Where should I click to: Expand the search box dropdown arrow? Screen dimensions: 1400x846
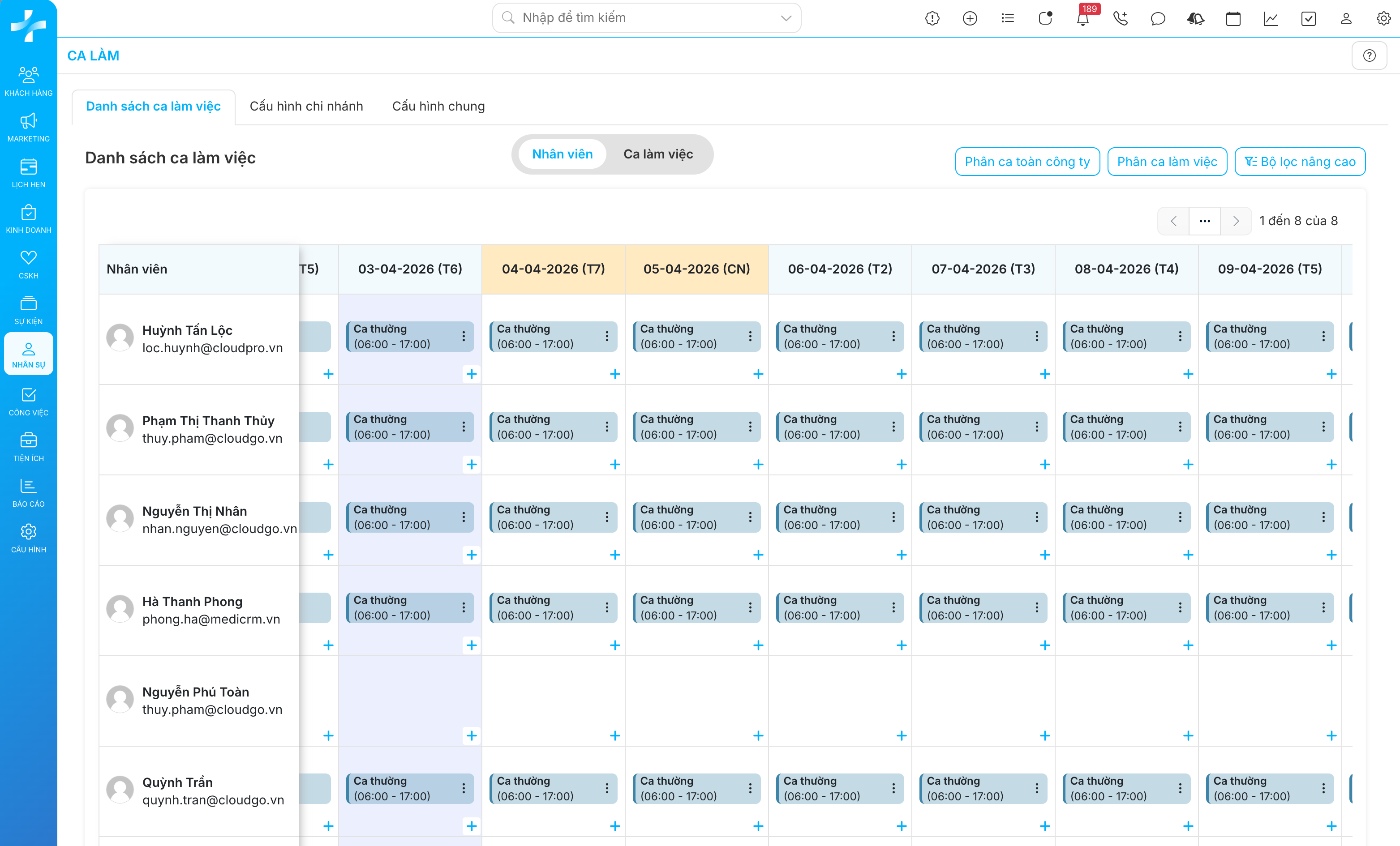(x=786, y=18)
